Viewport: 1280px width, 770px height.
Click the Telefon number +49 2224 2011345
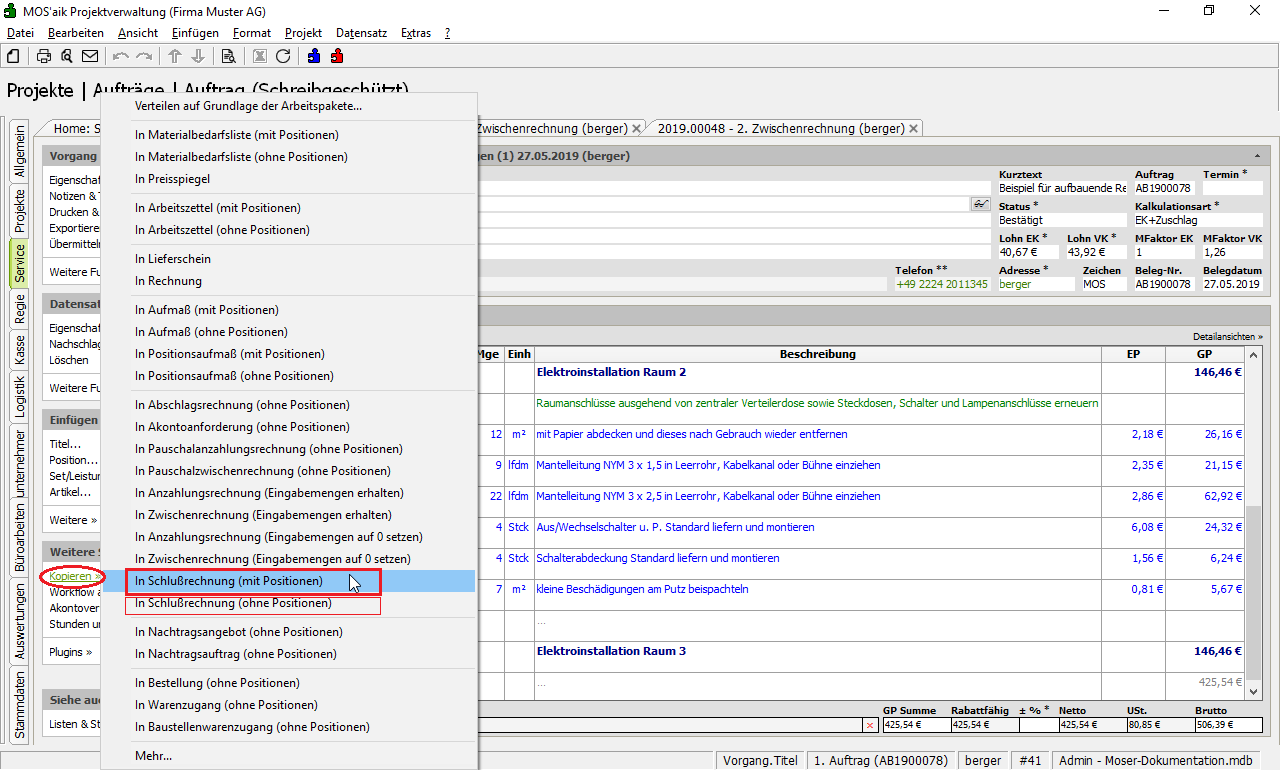tap(941, 284)
